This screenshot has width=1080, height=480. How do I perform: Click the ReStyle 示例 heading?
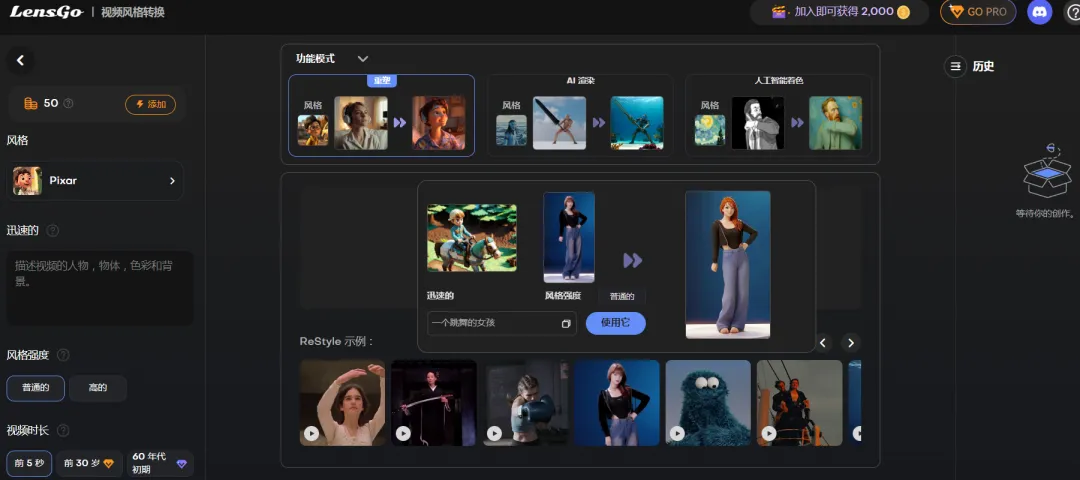[337, 342]
